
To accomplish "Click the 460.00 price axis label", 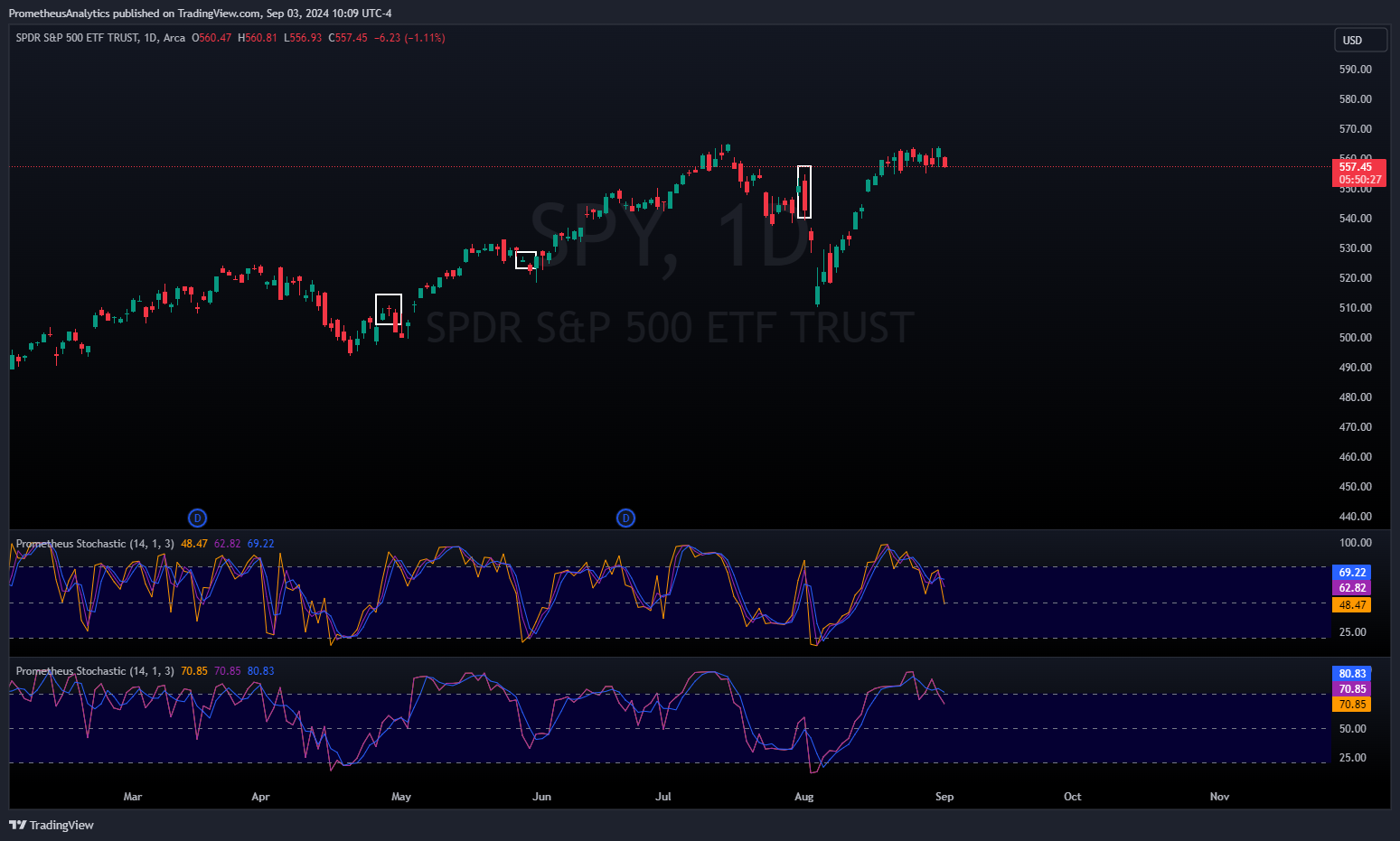I will pyautogui.click(x=1355, y=457).
